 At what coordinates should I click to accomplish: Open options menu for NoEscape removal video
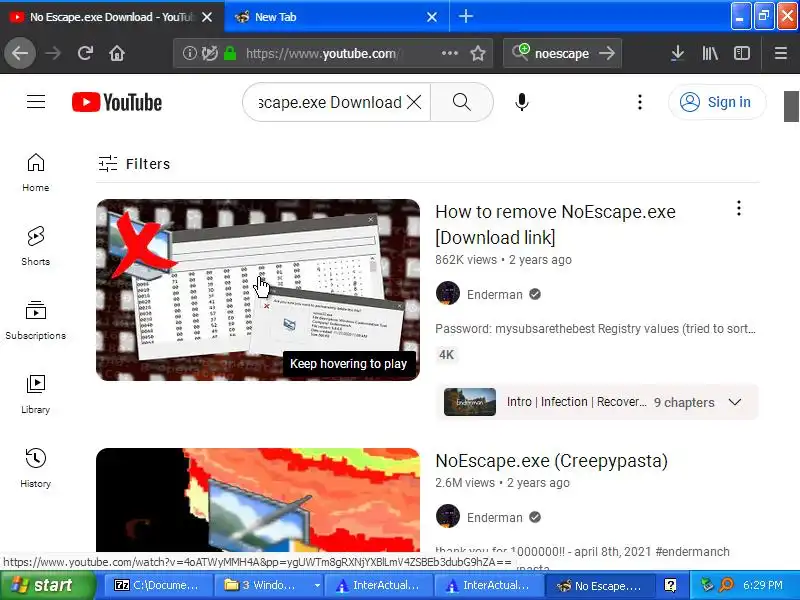[739, 208]
